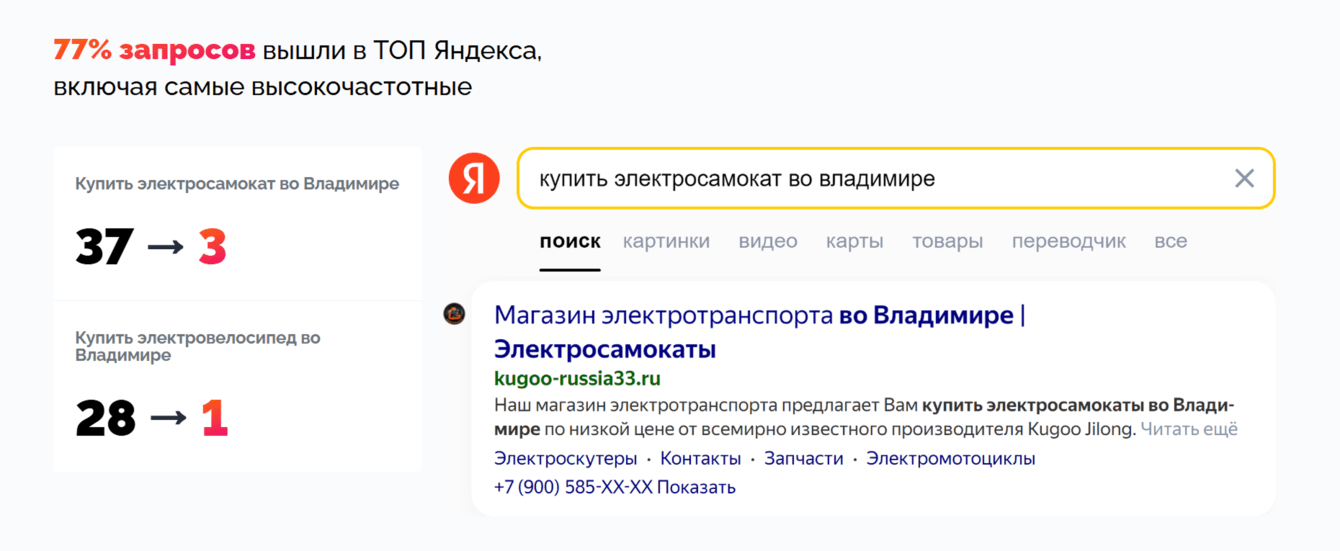Reveal the phone number via Показать
The width and height of the screenshot is (1340, 551).
pyautogui.click(x=697, y=487)
